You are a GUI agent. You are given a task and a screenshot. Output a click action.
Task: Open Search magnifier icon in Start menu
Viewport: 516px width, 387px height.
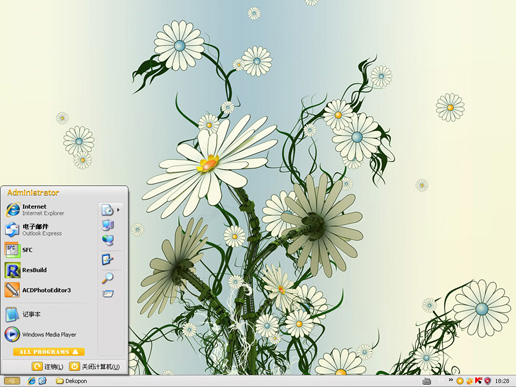107,278
